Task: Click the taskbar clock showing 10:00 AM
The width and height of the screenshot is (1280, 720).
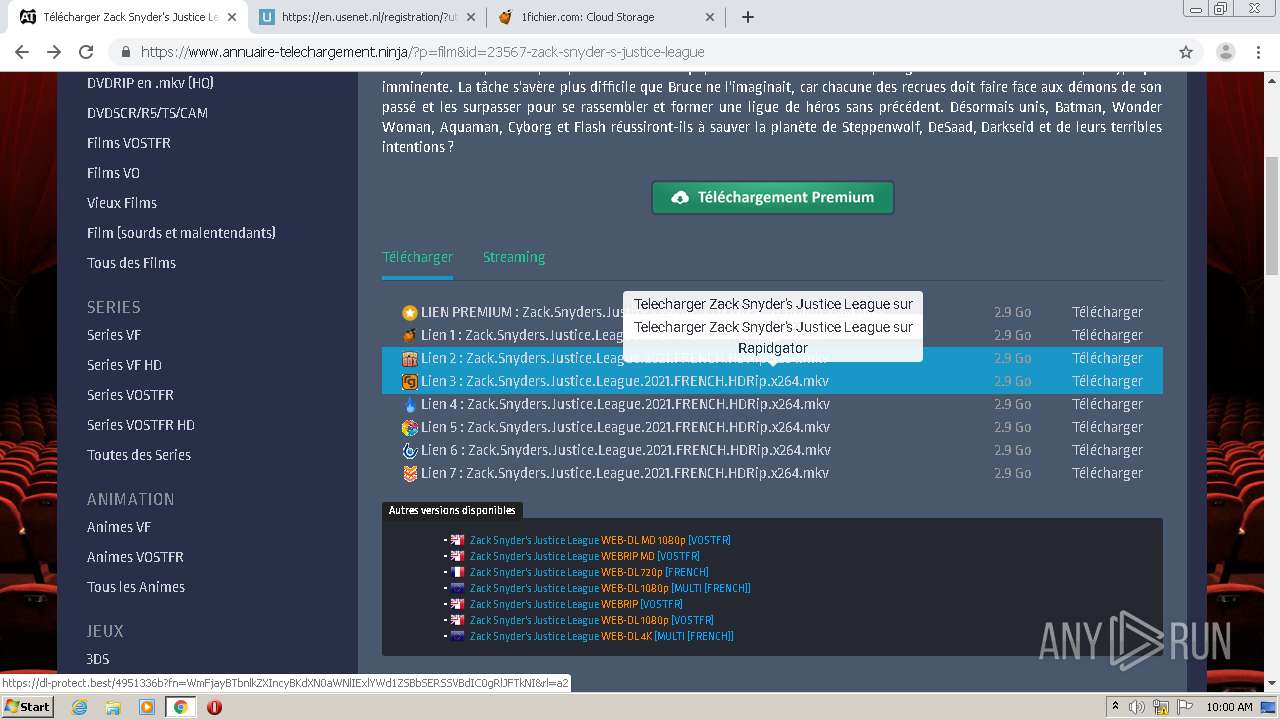Action: (1229, 707)
